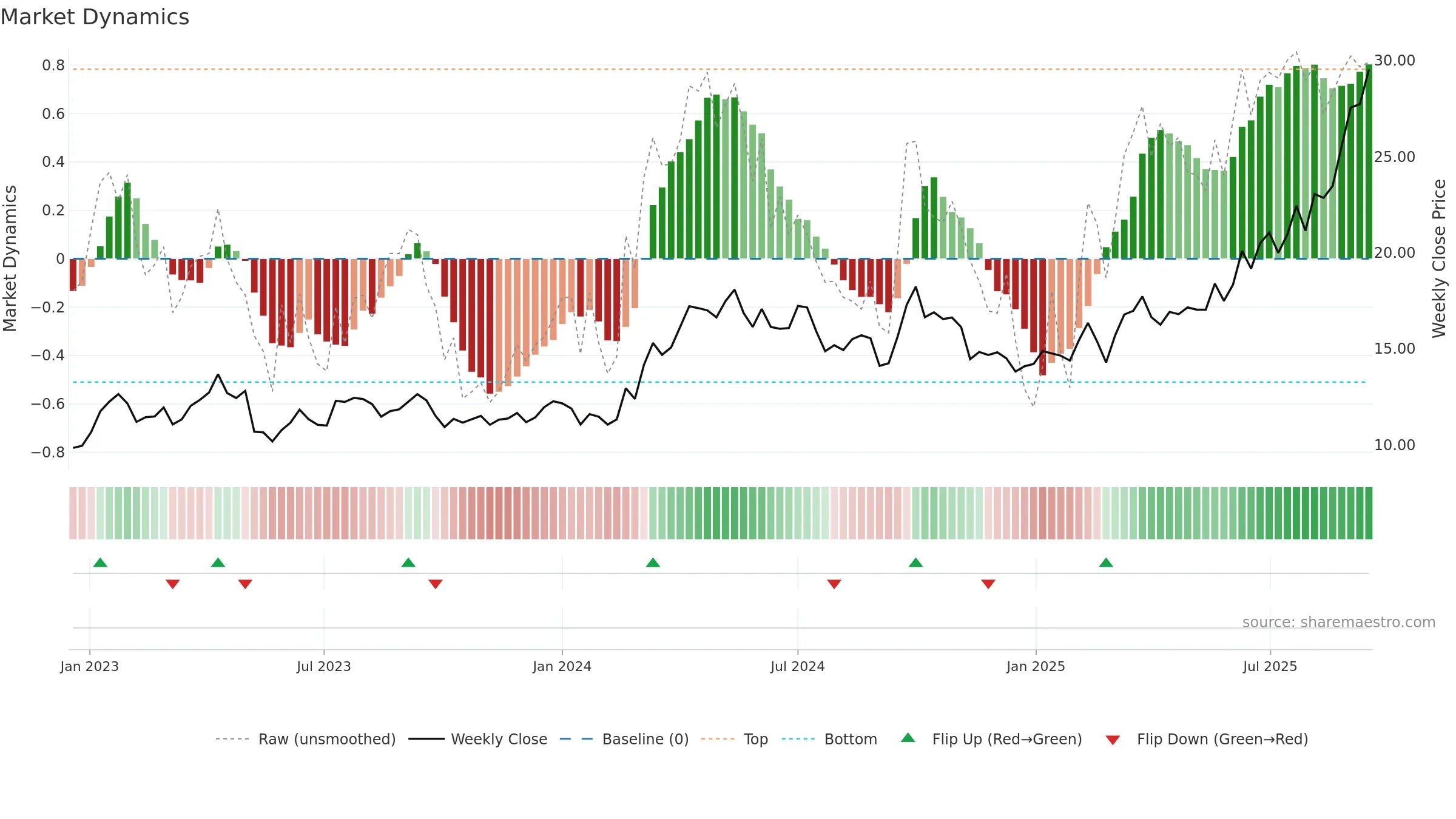Toggle the Flip Up (Red→Green) legend label
1456x819 pixels.
click(1007, 739)
